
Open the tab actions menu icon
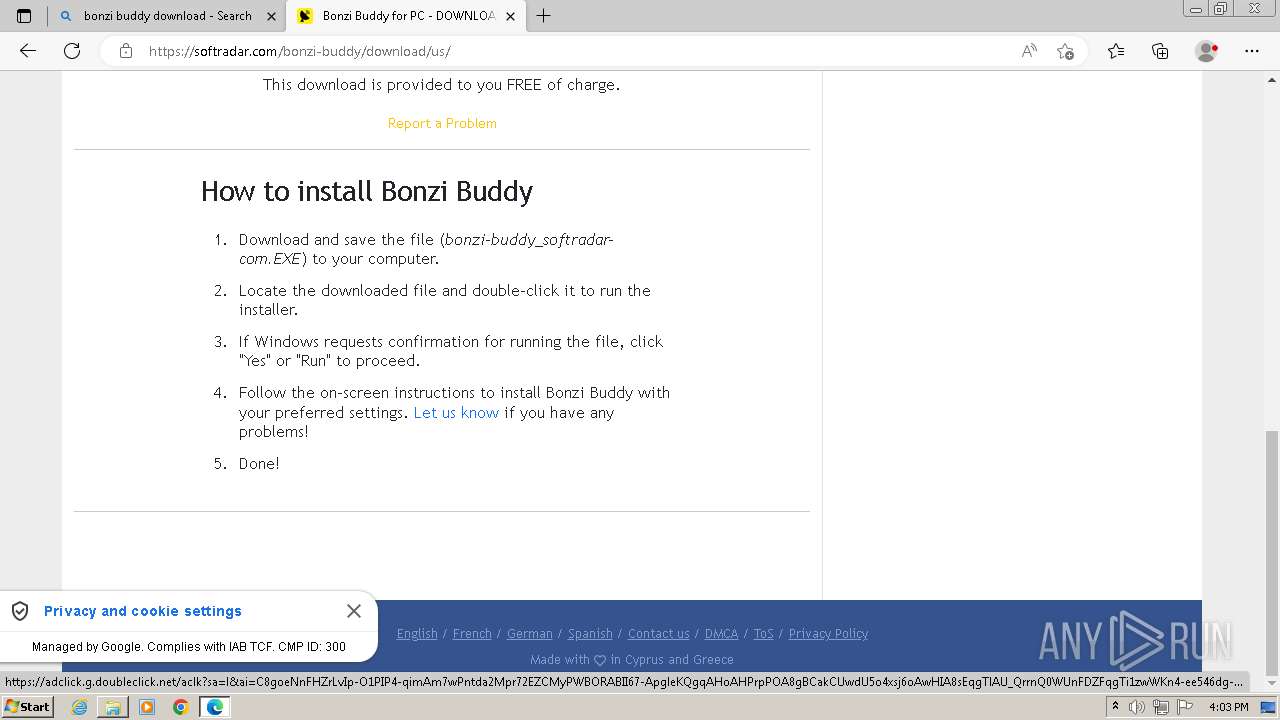pos(24,16)
